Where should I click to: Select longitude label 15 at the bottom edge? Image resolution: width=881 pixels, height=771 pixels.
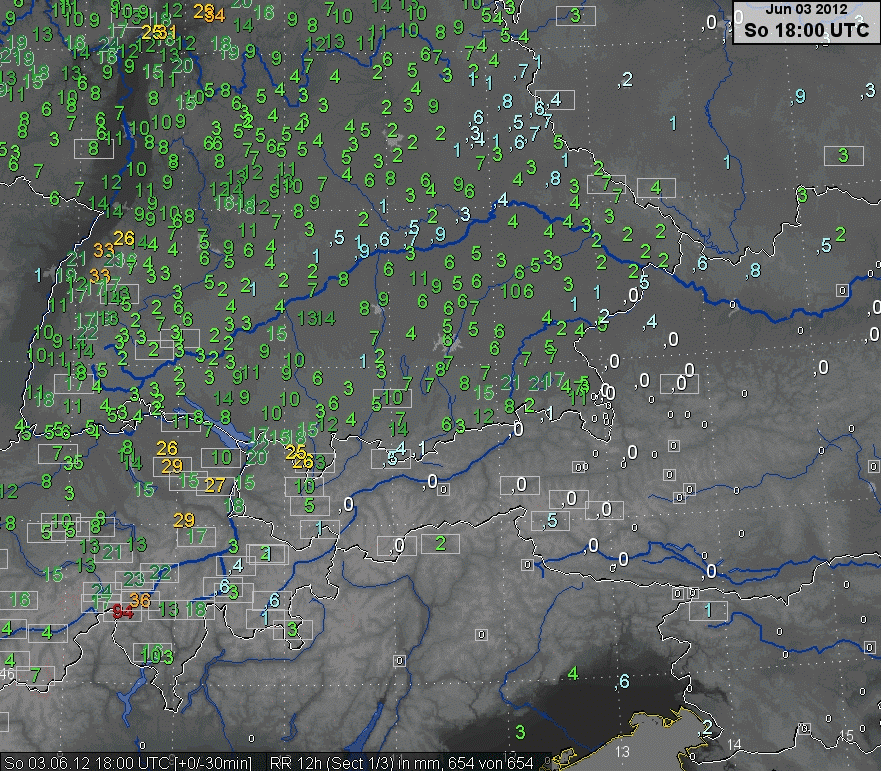847,736
